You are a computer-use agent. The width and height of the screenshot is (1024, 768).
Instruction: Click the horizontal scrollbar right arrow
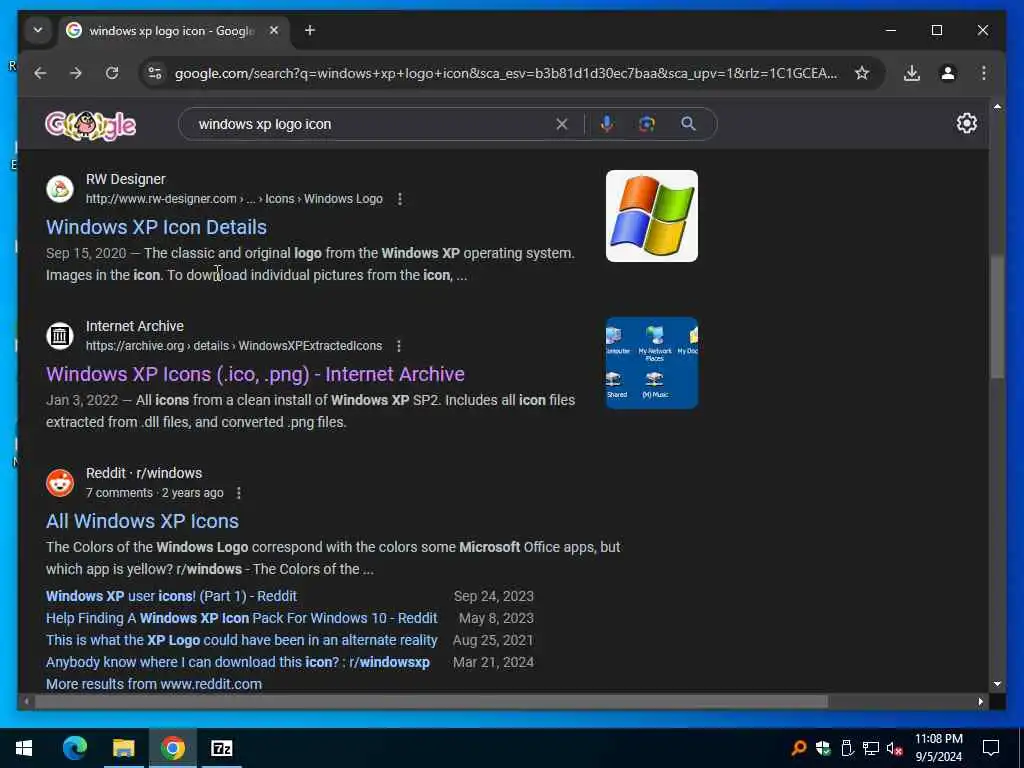980,701
